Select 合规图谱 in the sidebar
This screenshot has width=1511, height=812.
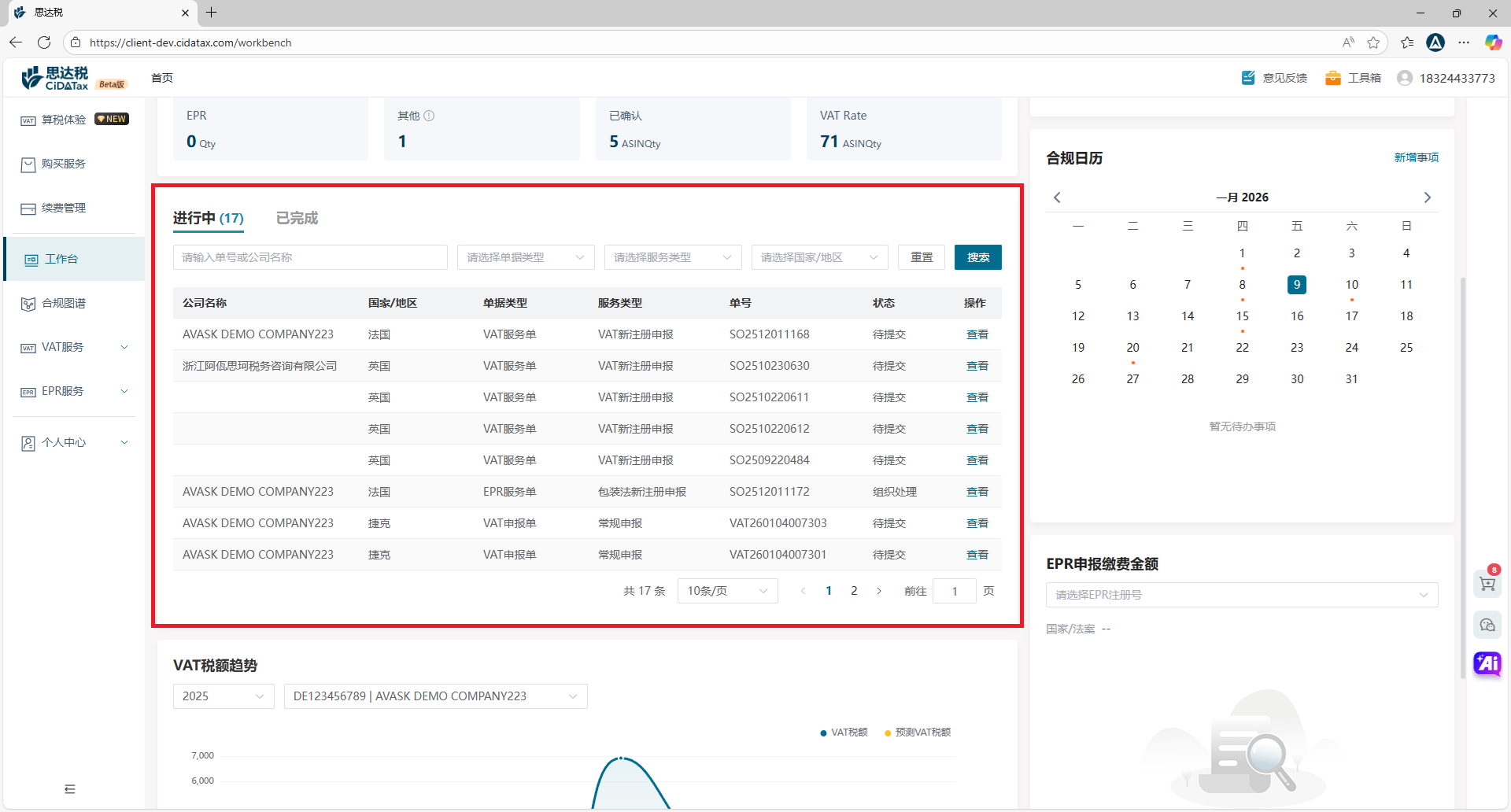pyautogui.click(x=64, y=303)
